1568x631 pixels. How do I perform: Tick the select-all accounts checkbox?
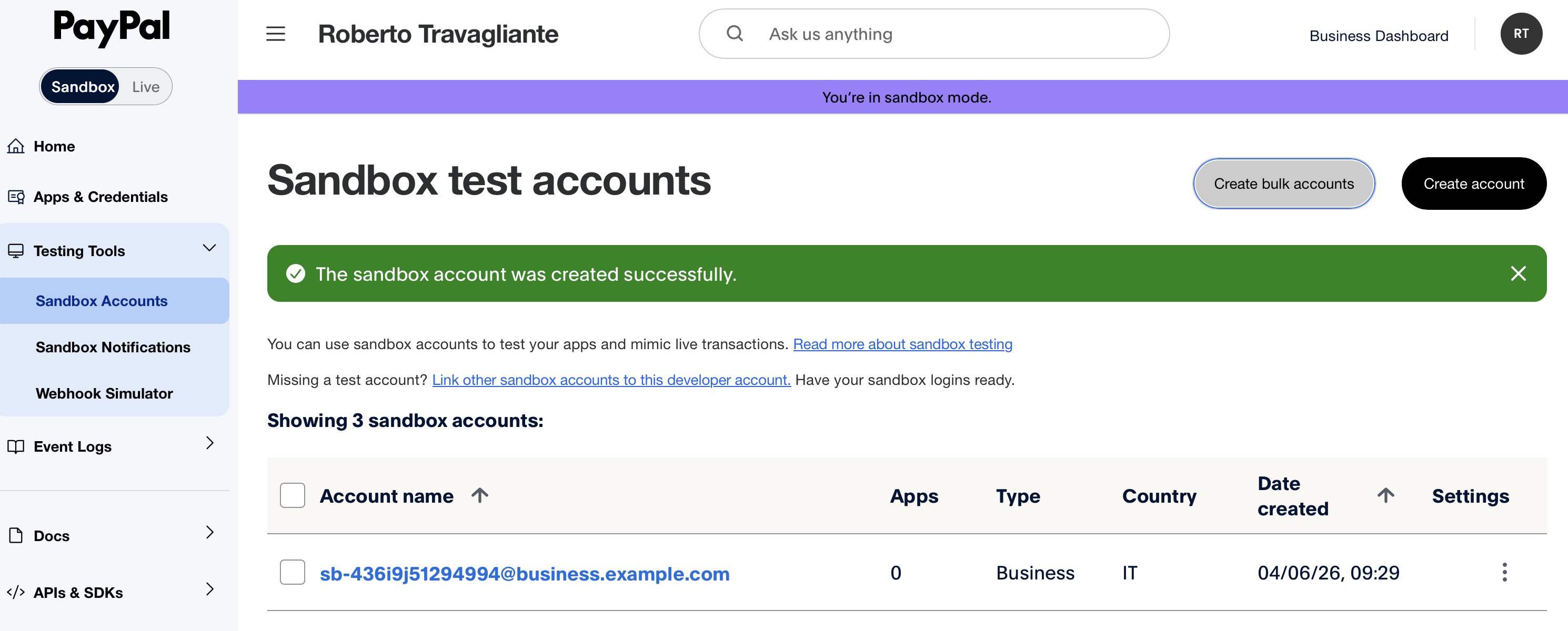click(292, 495)
